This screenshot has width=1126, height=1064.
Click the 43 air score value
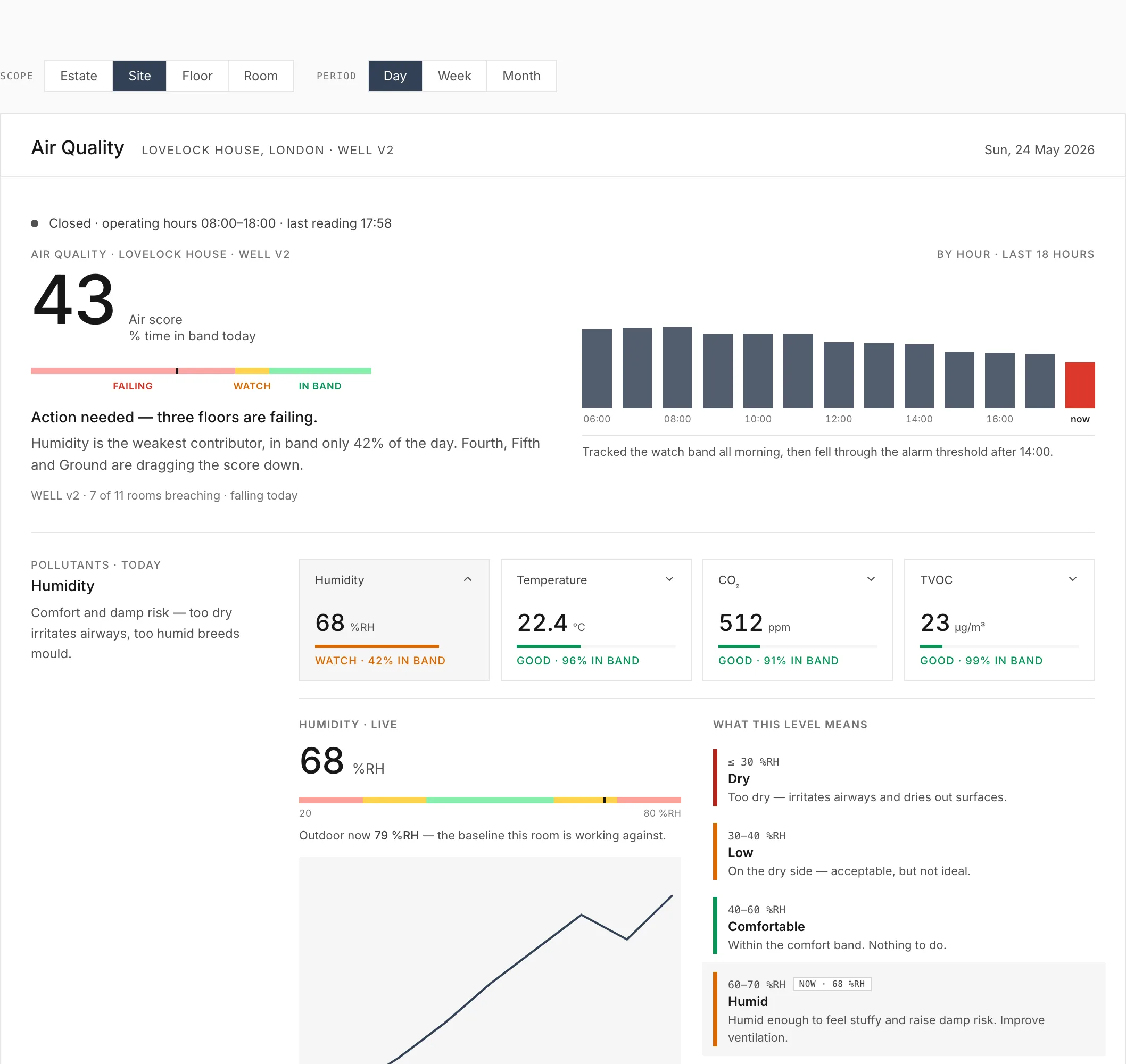[x=74, y=300]
